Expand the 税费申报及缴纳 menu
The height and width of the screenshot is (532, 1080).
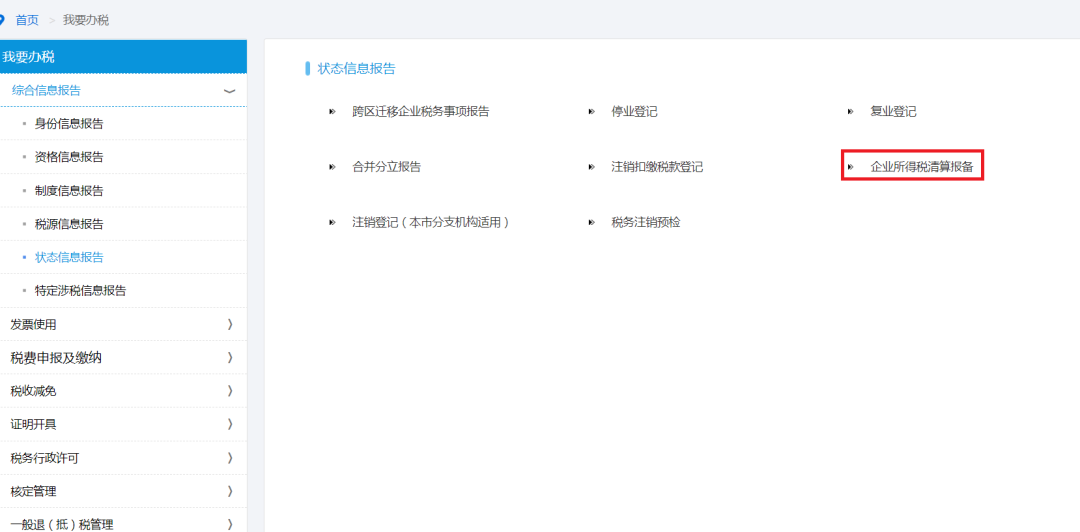(x=229, y=357)
